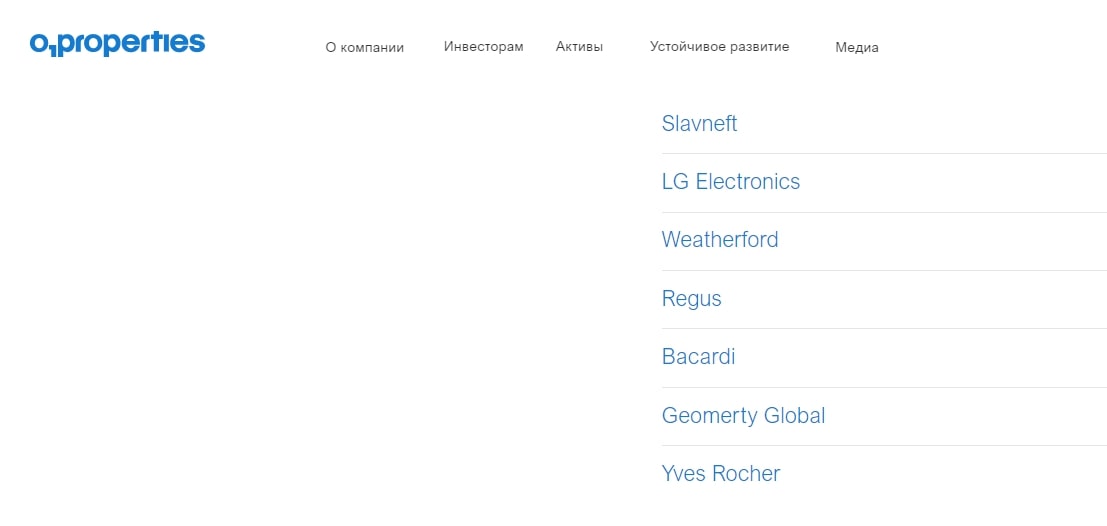
Task: Select the tenant listed directly under Slavneft
Action: [731, 181]
